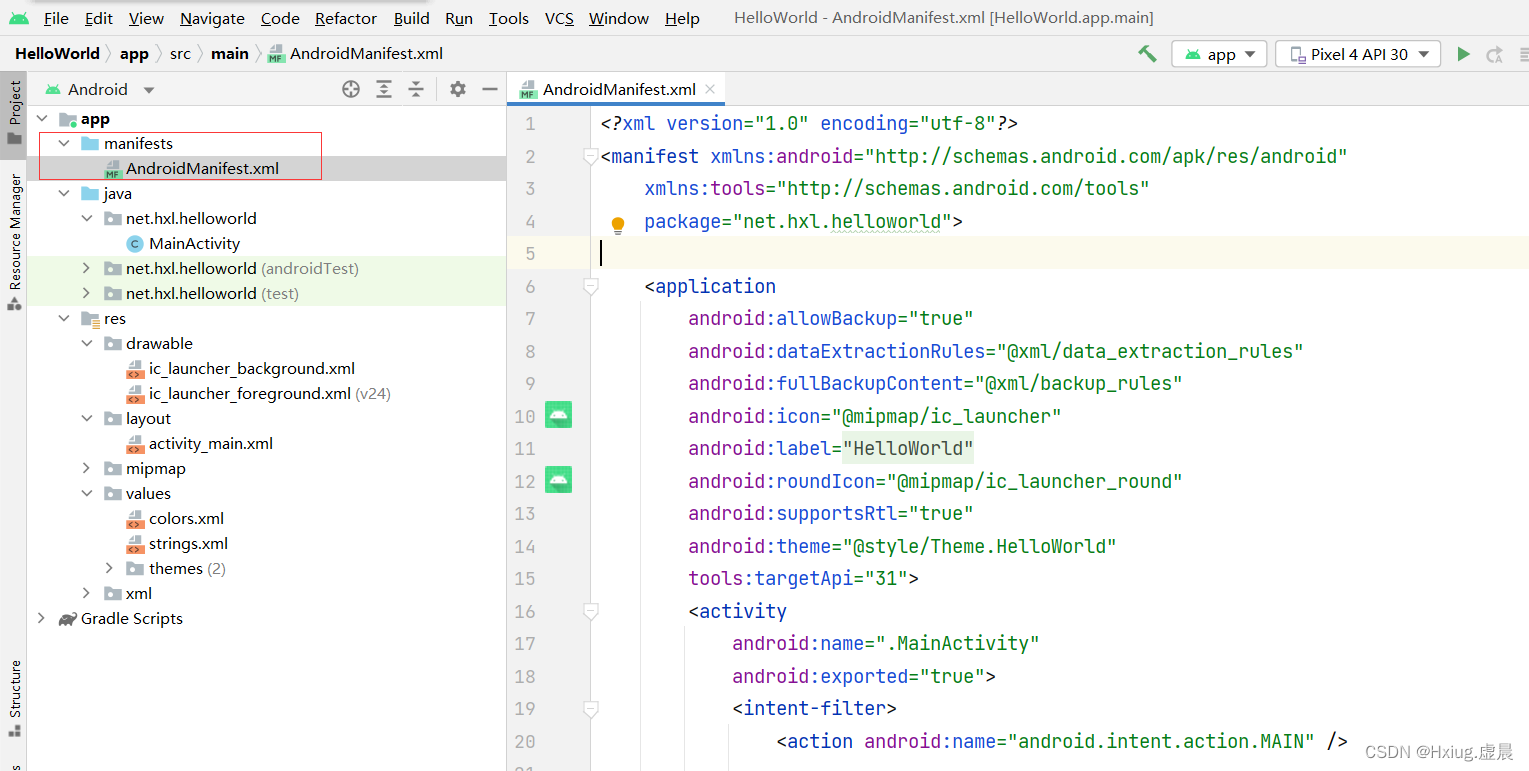Open the app run configuration dropdown
1529x771 pixels.
click(x=1219, y=54)
